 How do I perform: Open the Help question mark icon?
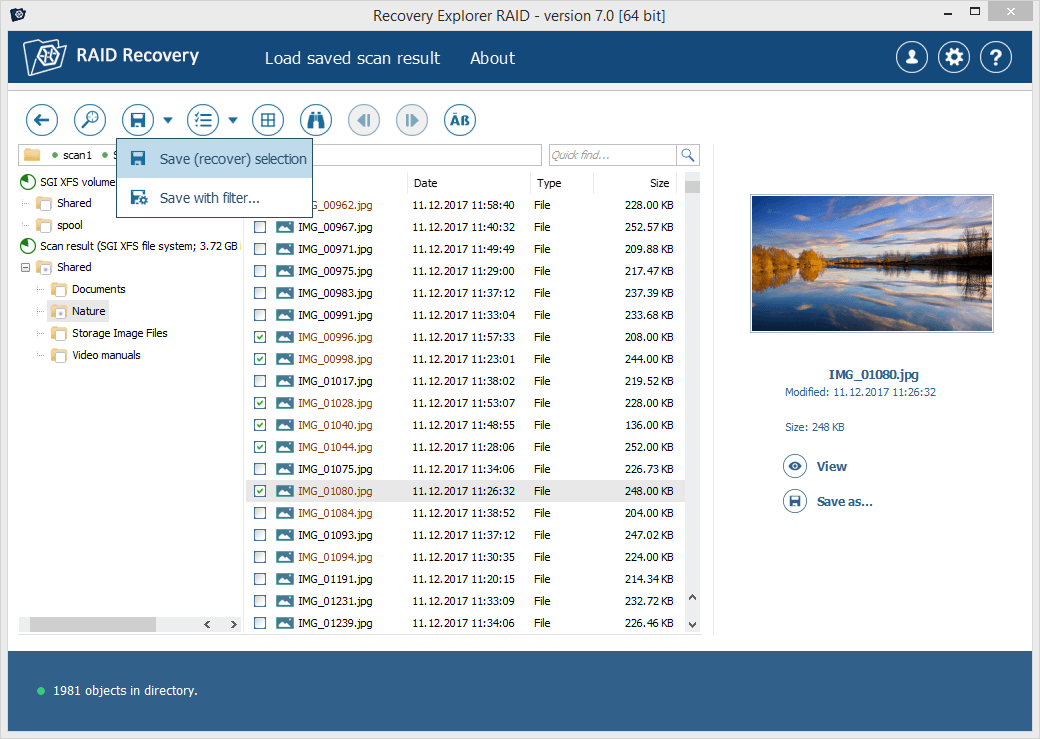995,57
